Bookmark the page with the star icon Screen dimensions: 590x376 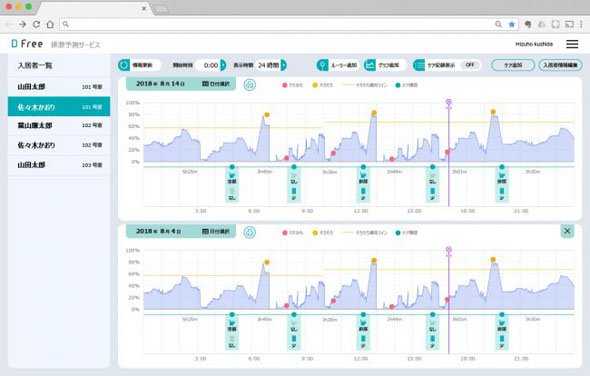tap(511, 24)
